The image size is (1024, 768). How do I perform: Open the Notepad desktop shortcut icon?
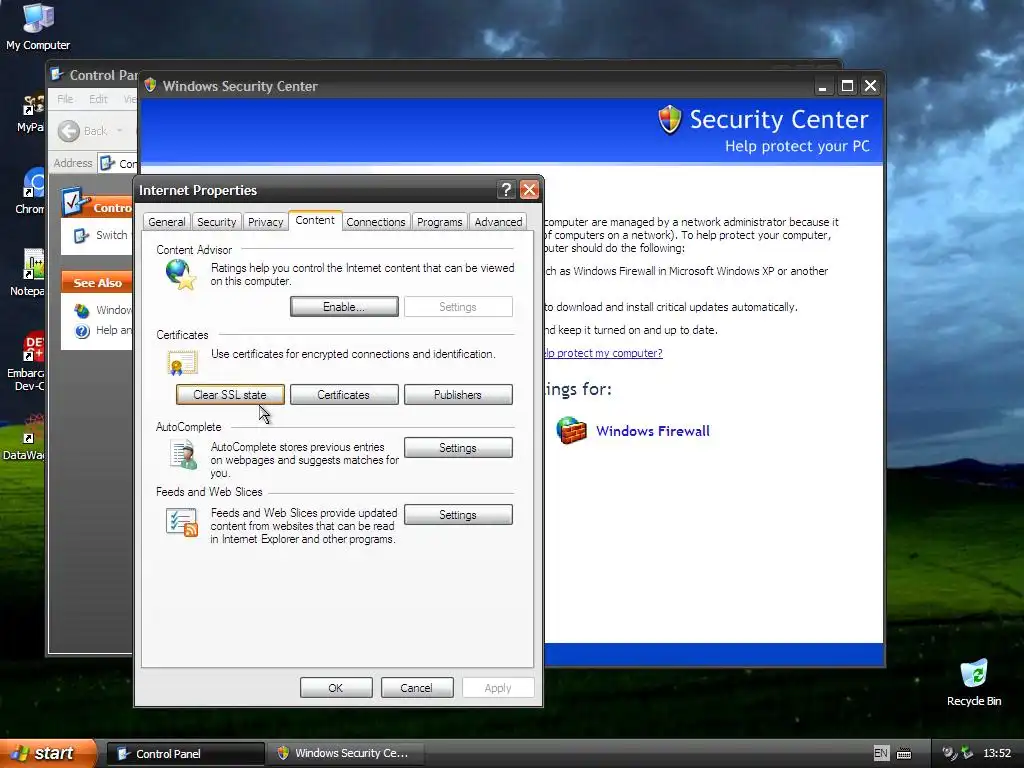pyautogui.click(x=33, y=265)
